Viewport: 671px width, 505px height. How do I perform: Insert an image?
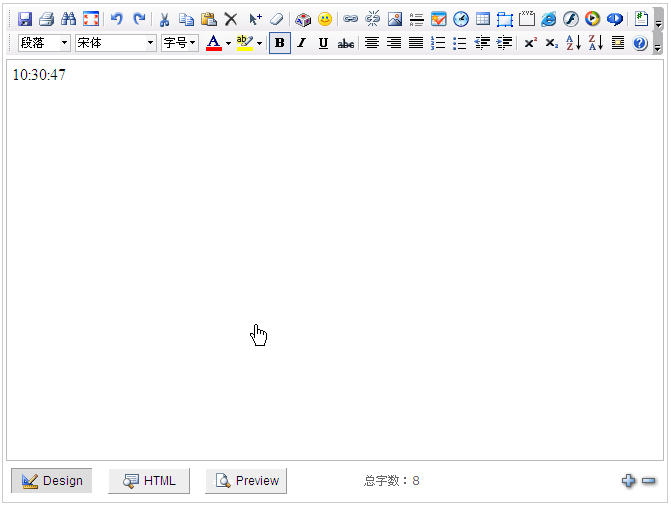(395, 19)
